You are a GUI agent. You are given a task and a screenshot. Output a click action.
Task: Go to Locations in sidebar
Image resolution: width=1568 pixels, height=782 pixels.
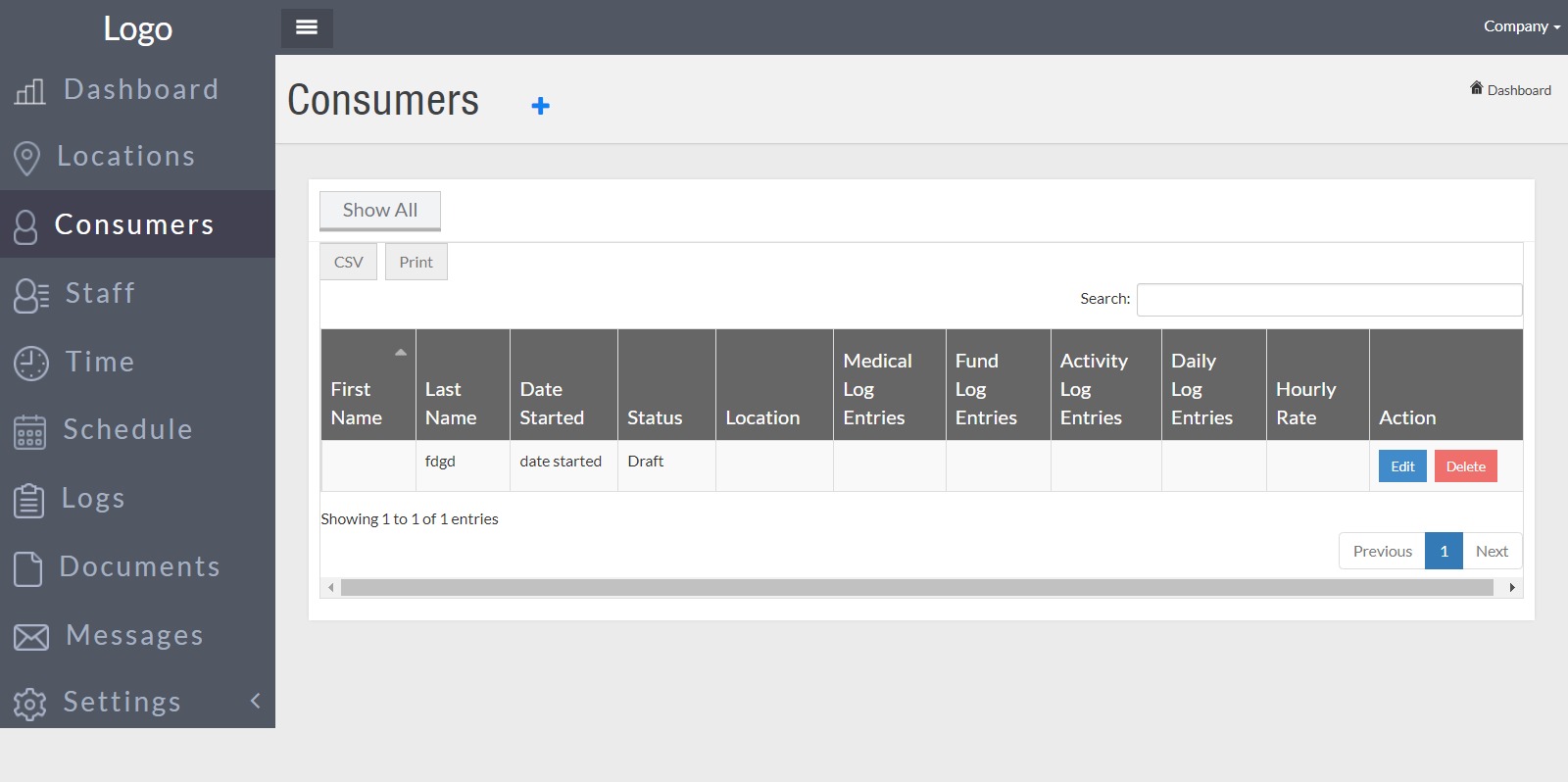pyautogui.click(x=137, y=156)
